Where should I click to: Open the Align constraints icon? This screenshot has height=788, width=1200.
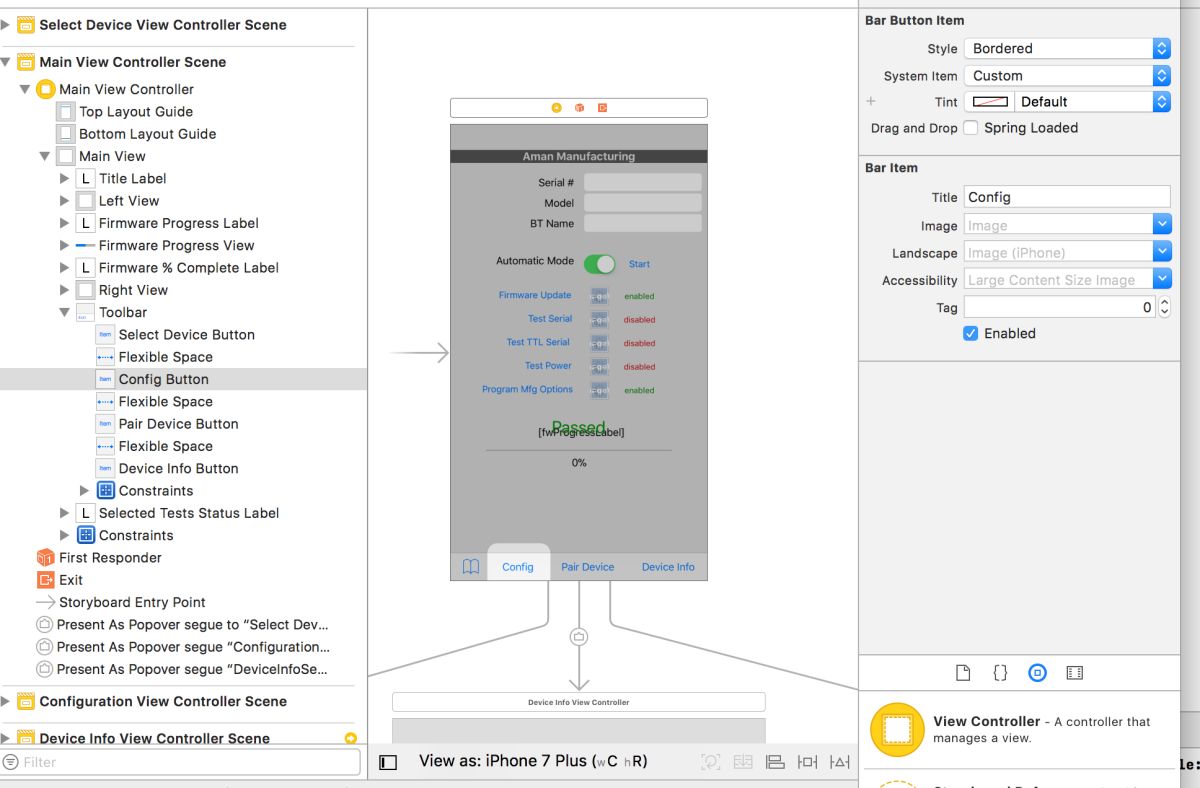775,762
